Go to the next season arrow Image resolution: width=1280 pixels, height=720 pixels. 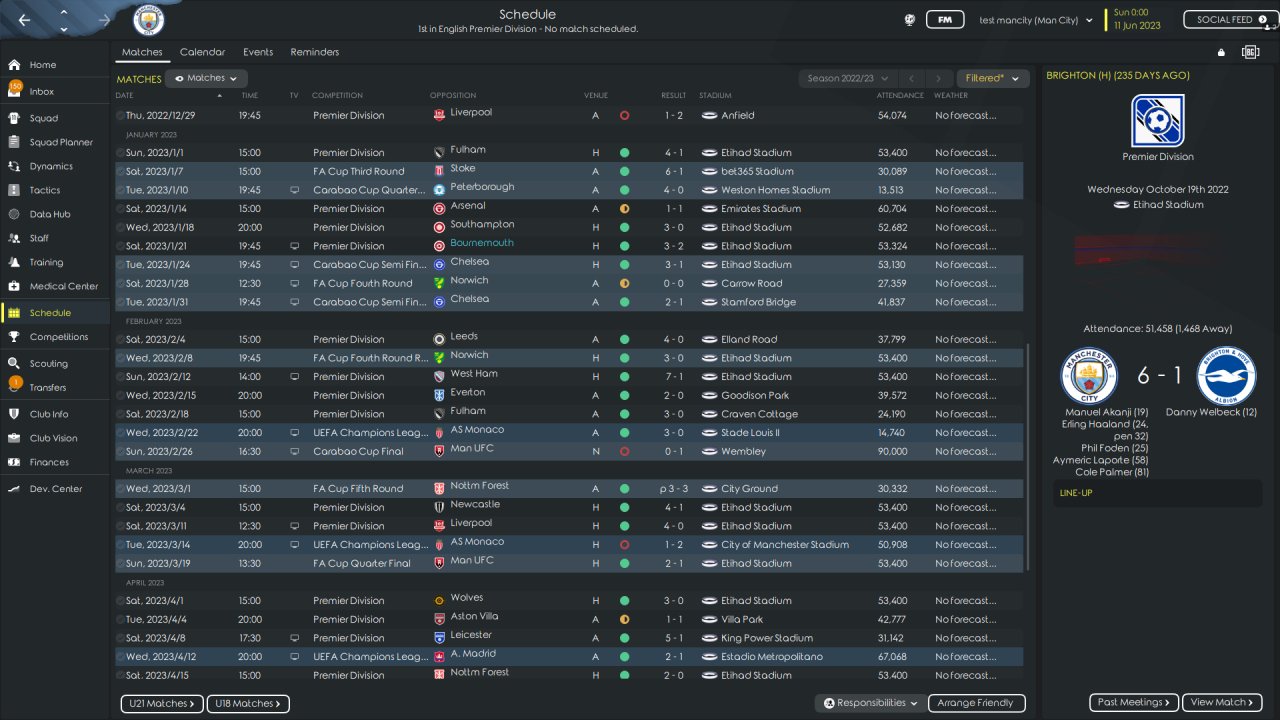[x=938, y=78]
